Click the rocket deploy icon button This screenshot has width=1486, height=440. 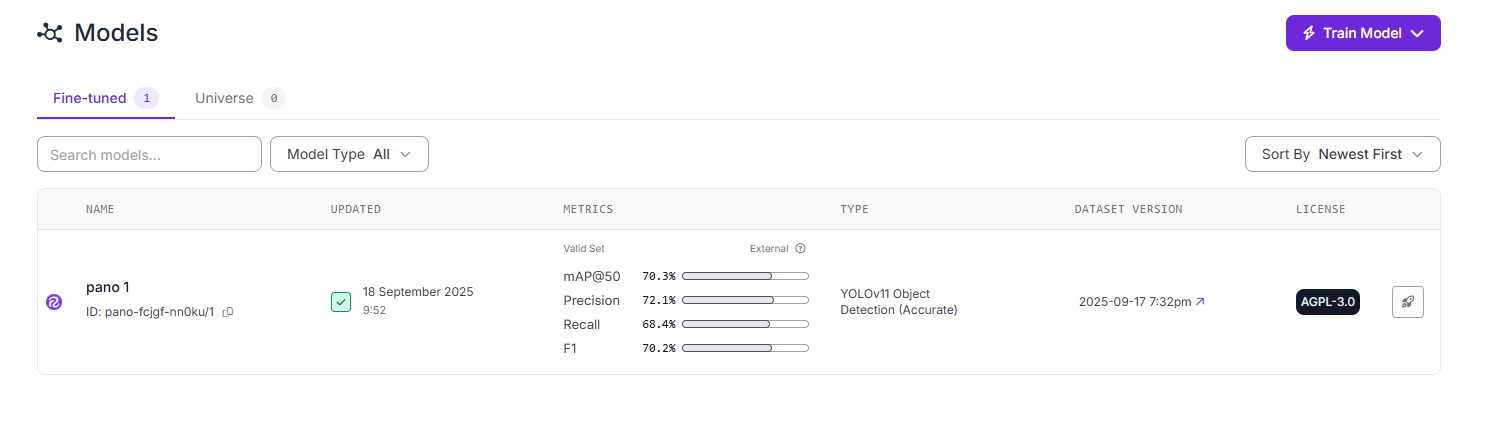click(1408, 301)
